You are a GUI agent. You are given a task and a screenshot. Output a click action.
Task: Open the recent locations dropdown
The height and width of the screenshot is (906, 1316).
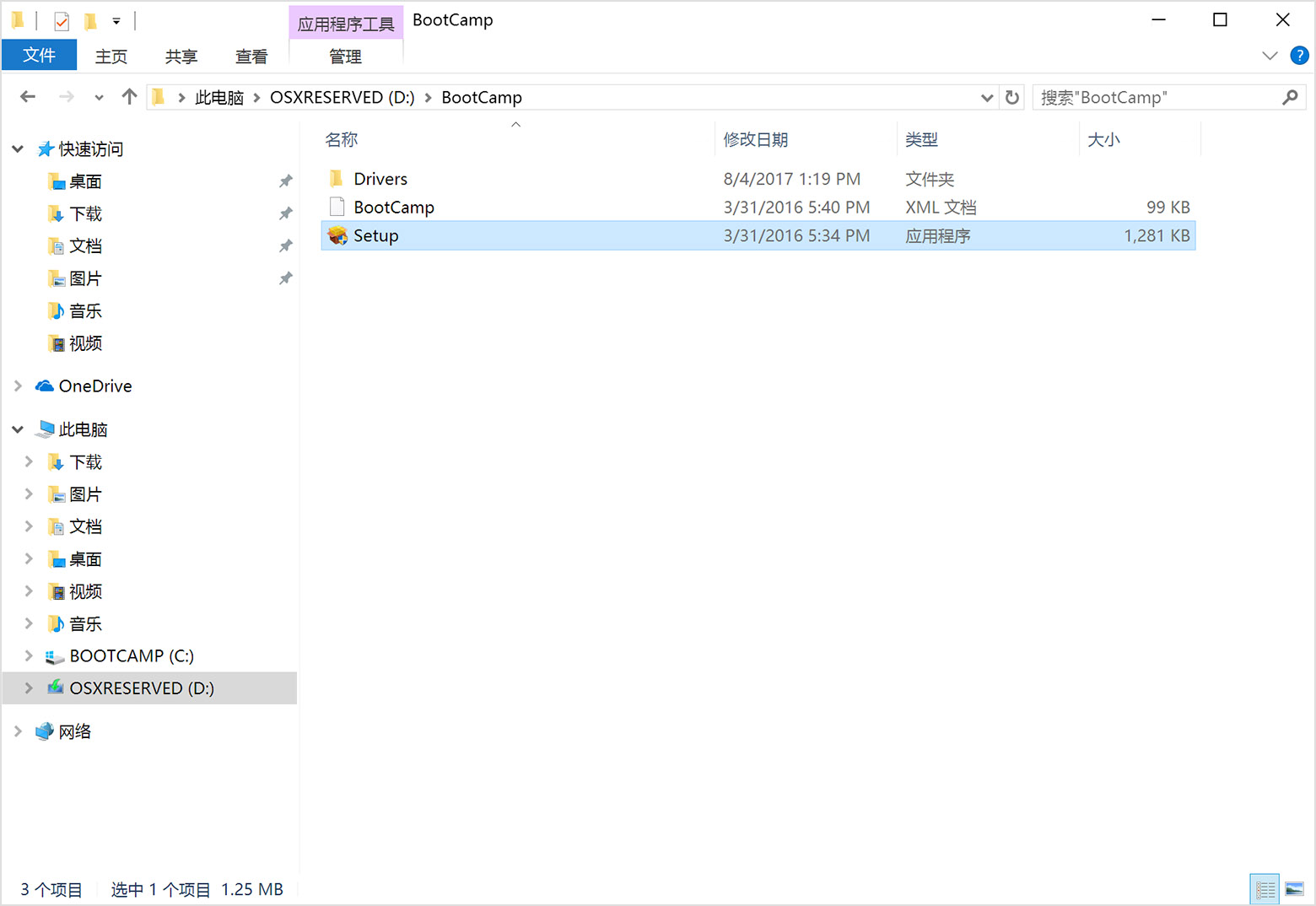[x=99, y=98]
